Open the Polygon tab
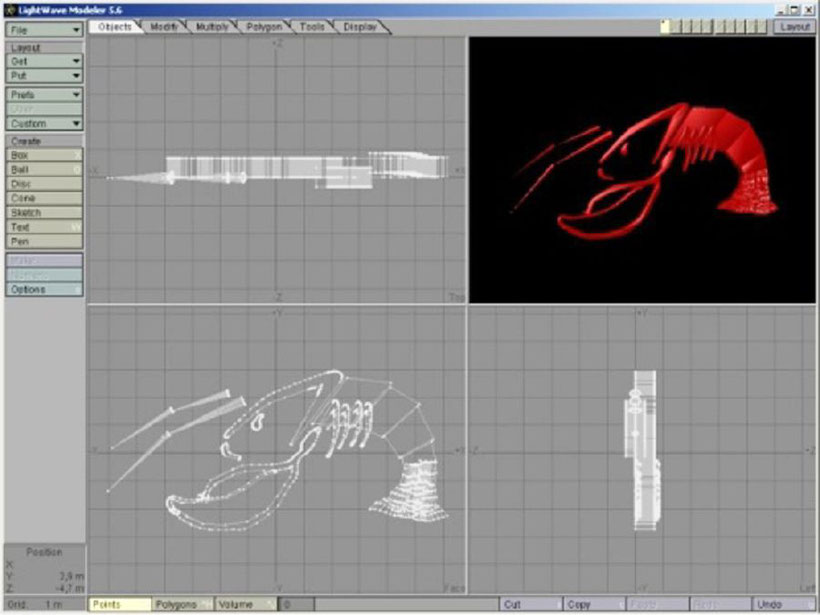The width and height of the screenshot is (820, 615). (x=264, y=27)
